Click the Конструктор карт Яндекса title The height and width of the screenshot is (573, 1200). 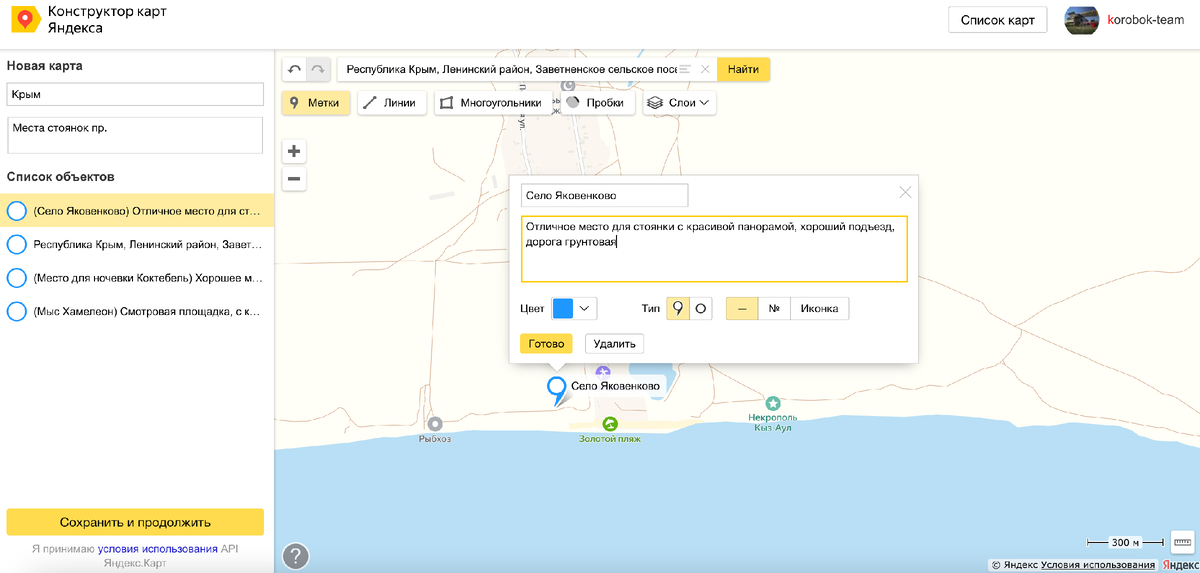(107, 20)
